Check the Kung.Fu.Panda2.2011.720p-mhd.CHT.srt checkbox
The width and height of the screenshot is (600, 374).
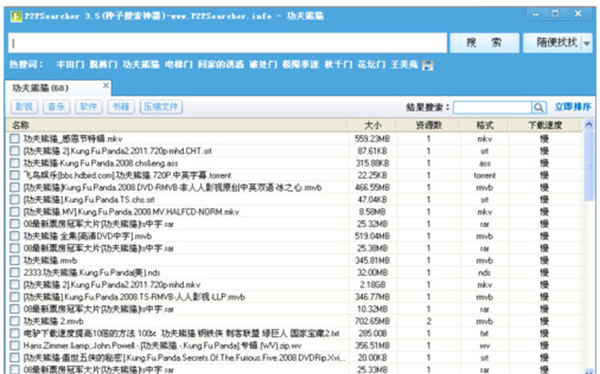15,151
